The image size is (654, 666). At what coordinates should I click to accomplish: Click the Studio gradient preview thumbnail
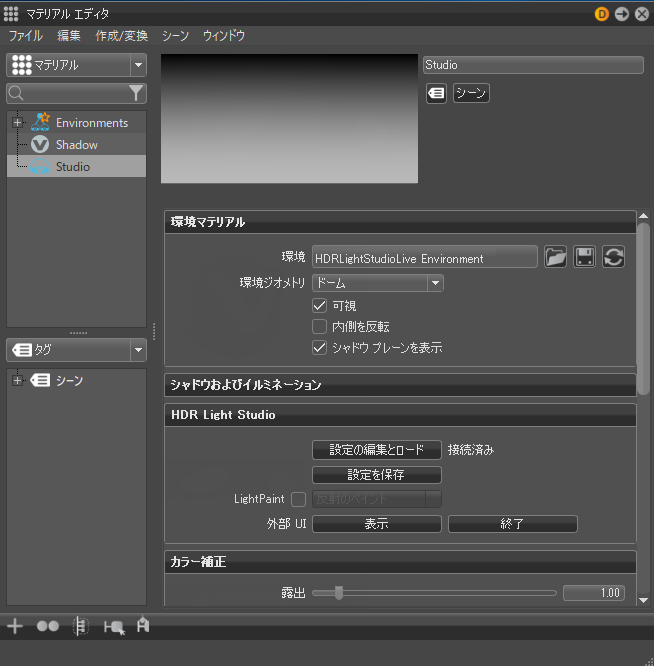(x=289, y=119)
